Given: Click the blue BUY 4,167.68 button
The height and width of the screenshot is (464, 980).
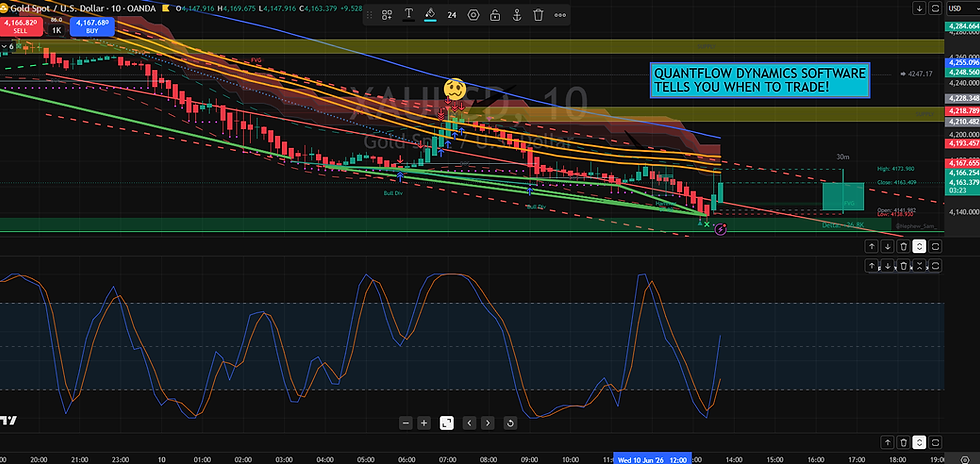Looking at the screenshot, I should [x=92, y=26].
